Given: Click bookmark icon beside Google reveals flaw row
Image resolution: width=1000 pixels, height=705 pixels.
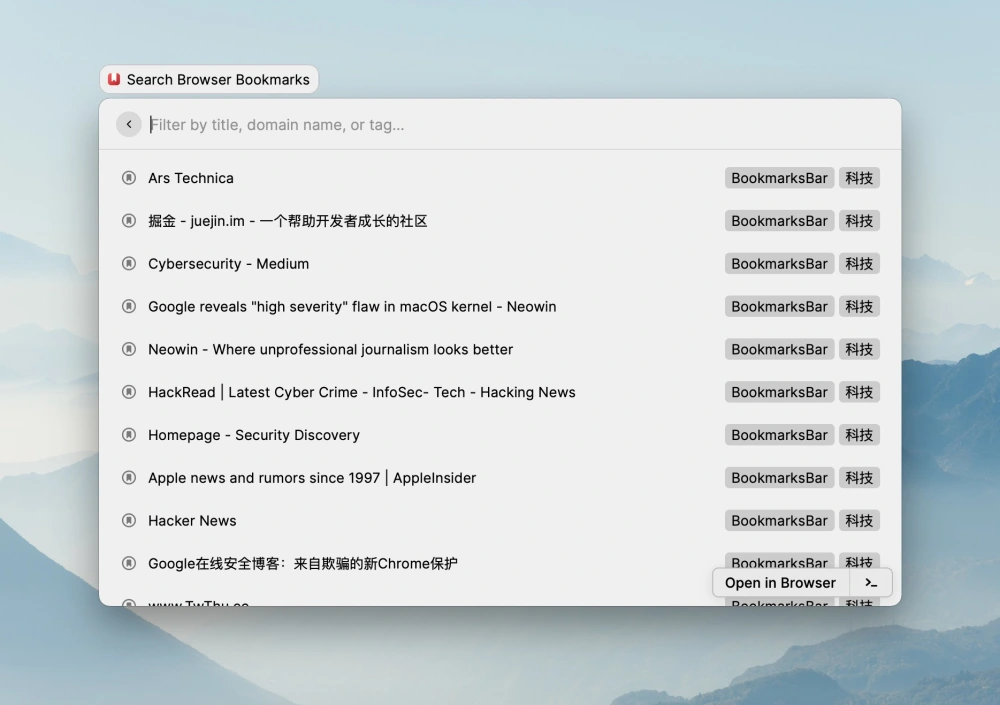Looking at the screenshot, I should (129, 306).
